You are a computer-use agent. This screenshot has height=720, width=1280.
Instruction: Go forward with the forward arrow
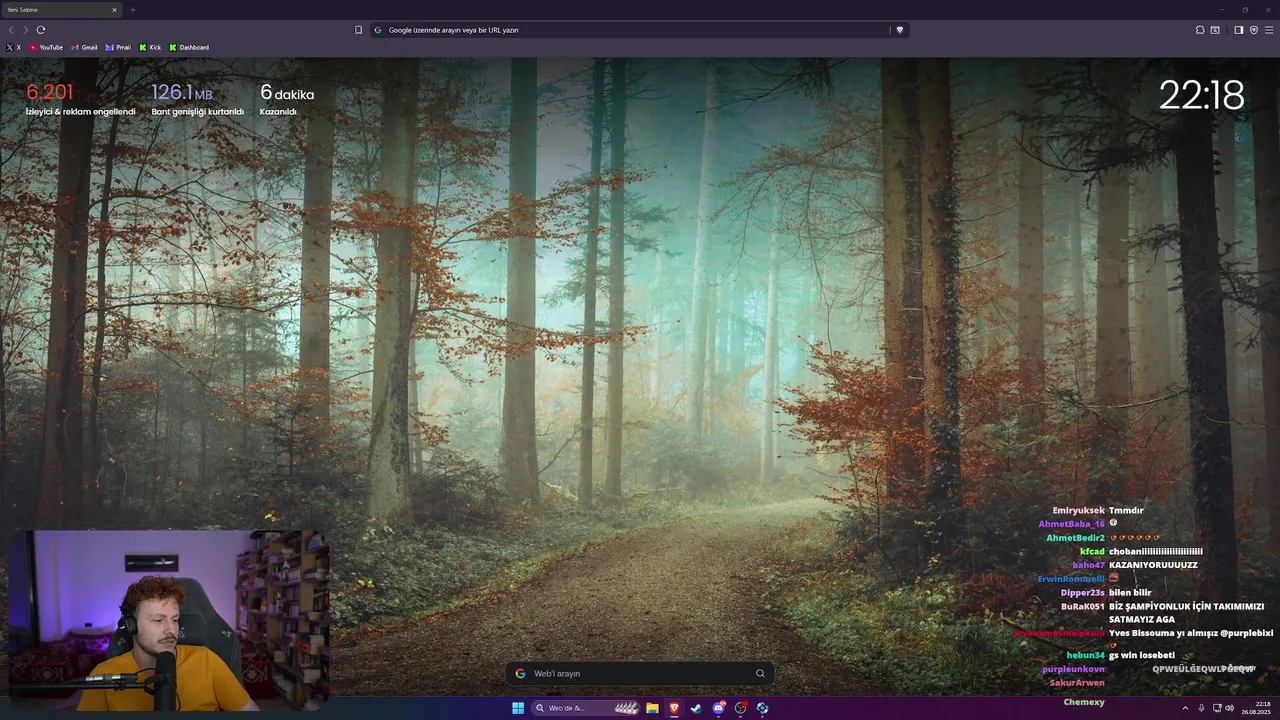(x=26, y=30)
